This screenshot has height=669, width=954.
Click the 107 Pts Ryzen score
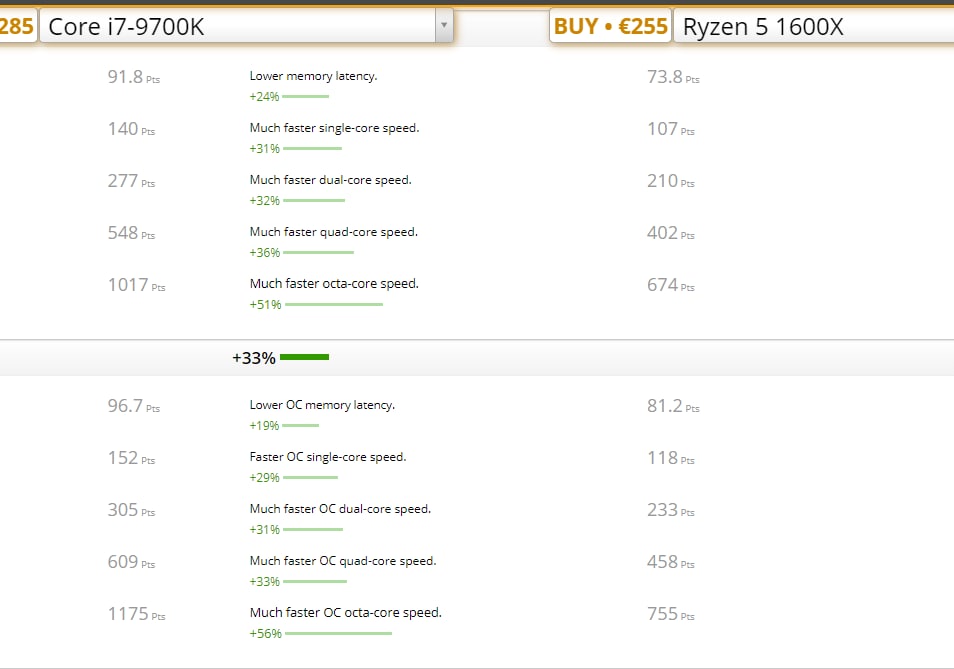pos(670,129)
